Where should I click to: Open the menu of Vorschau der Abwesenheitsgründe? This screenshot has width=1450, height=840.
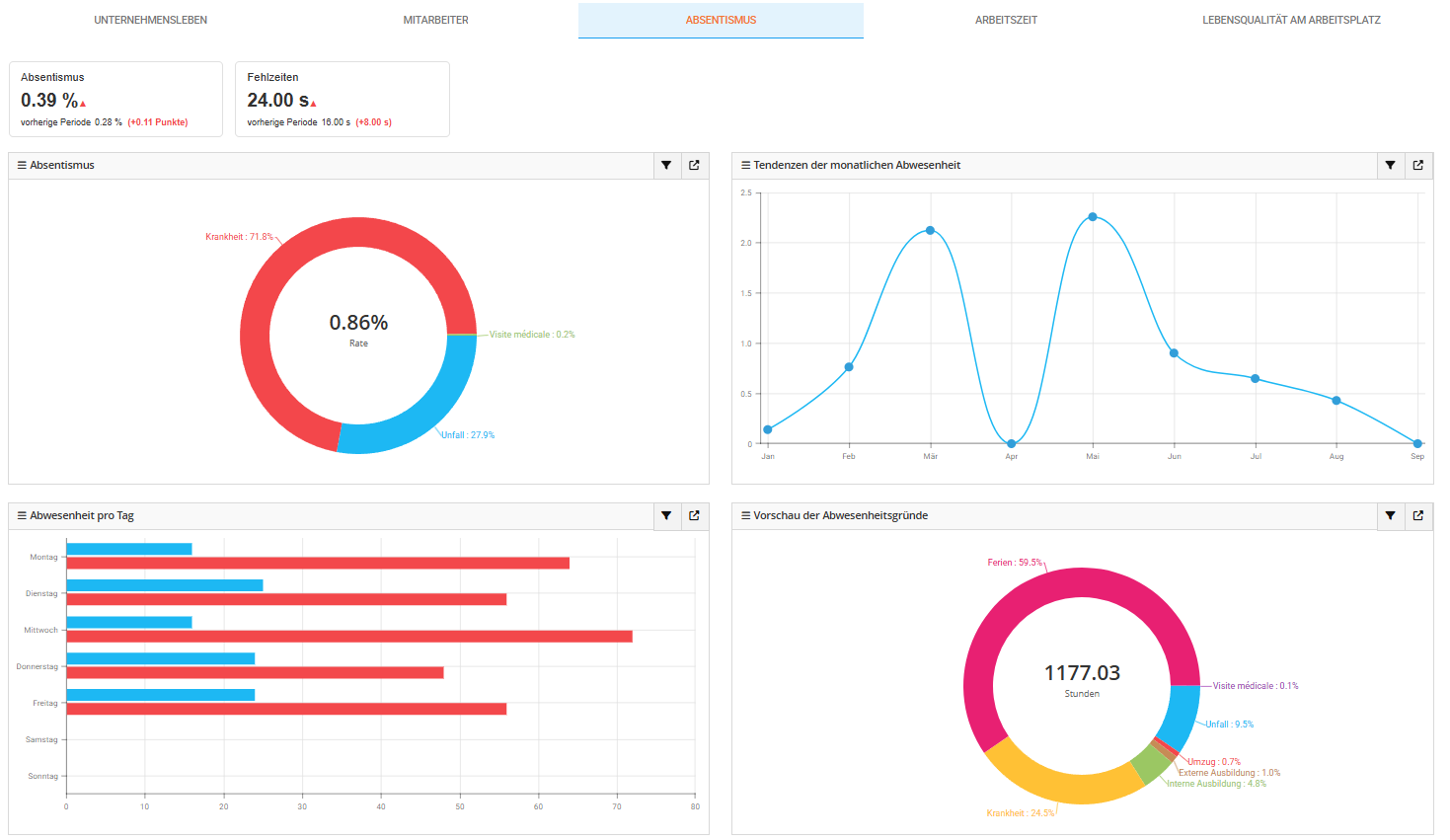(x=744, y=515)
